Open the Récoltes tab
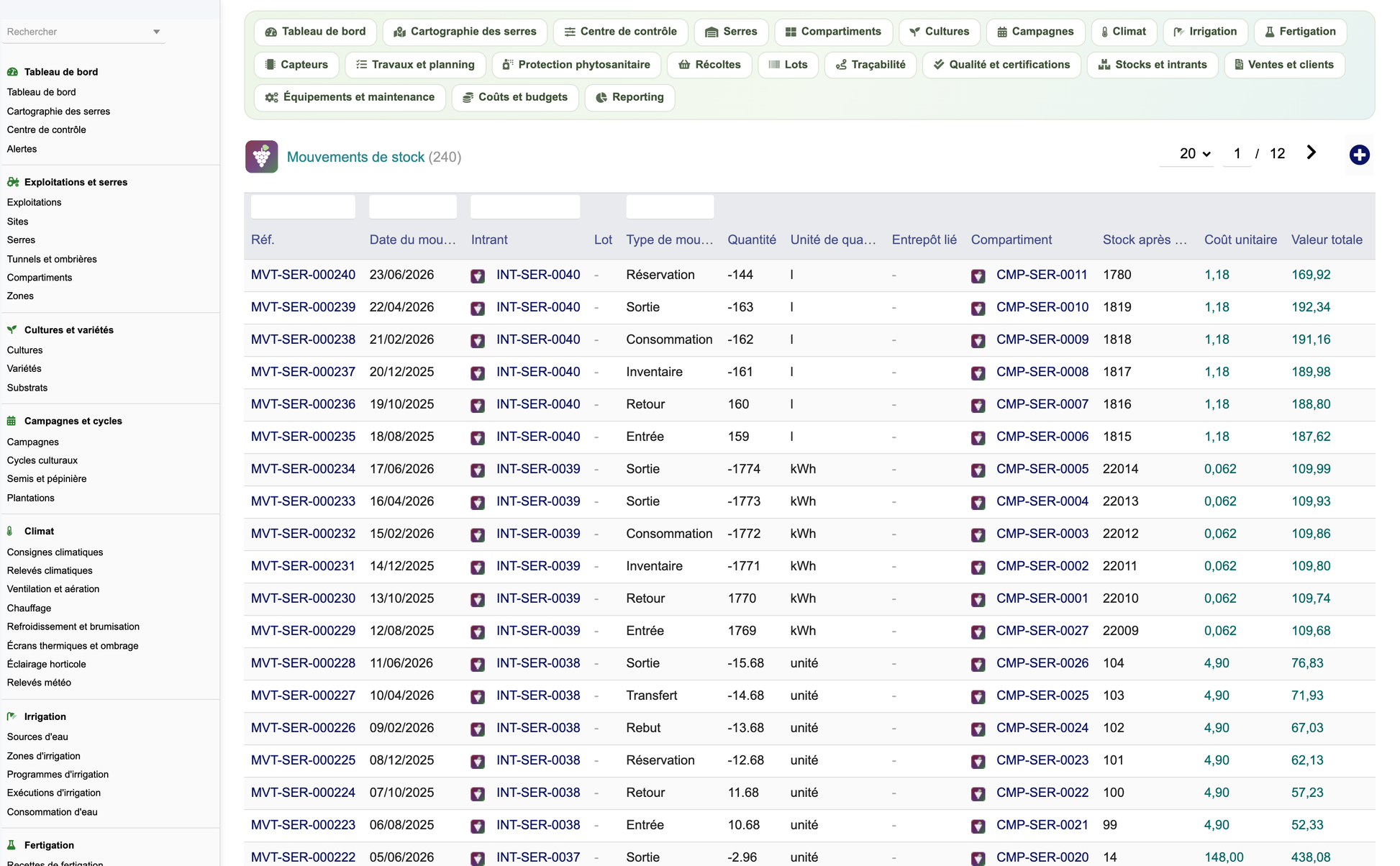This screenshot has width=1400, height=866. (x=709, y=65)
